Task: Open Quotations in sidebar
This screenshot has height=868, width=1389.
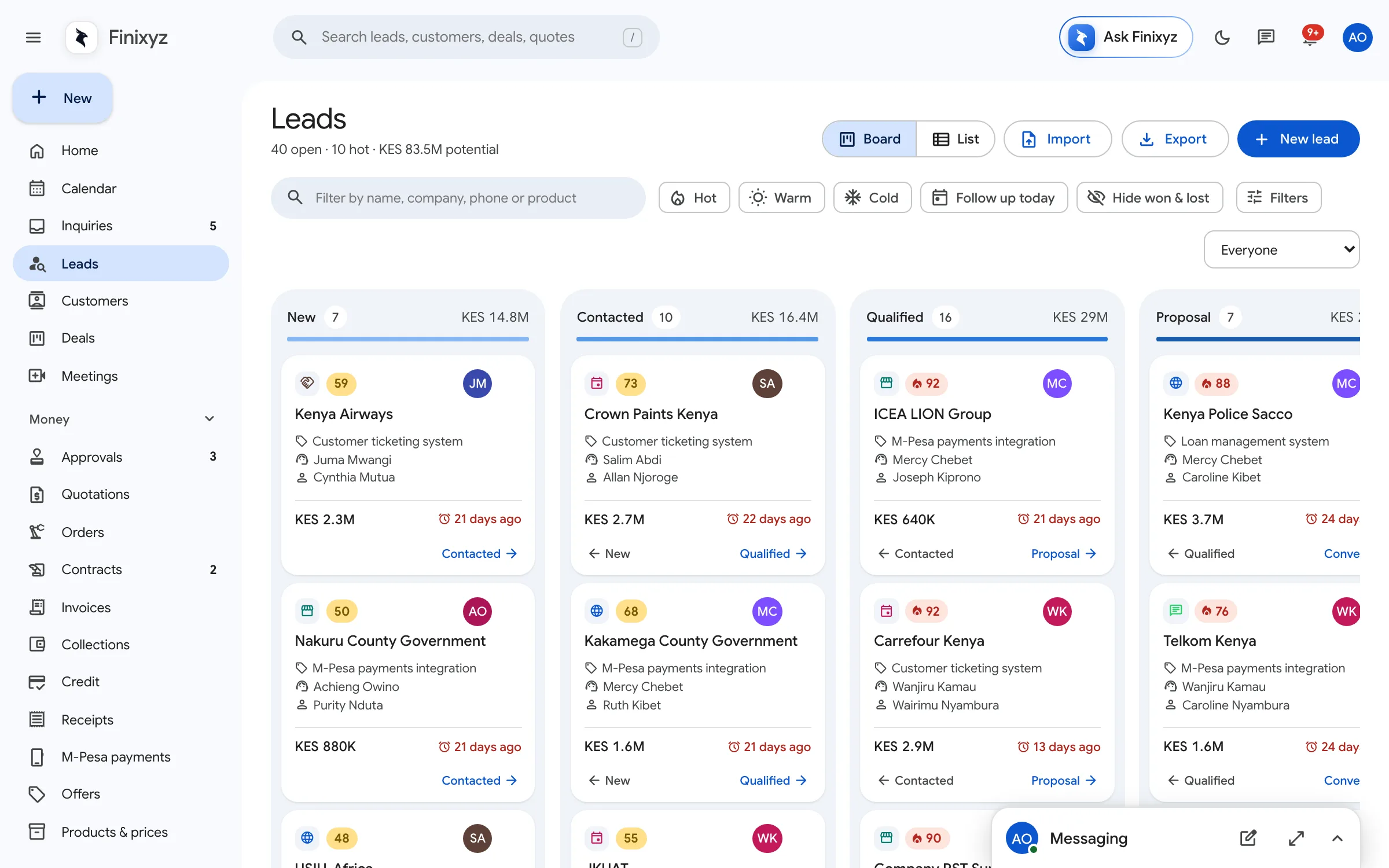Action: [121, 494]
